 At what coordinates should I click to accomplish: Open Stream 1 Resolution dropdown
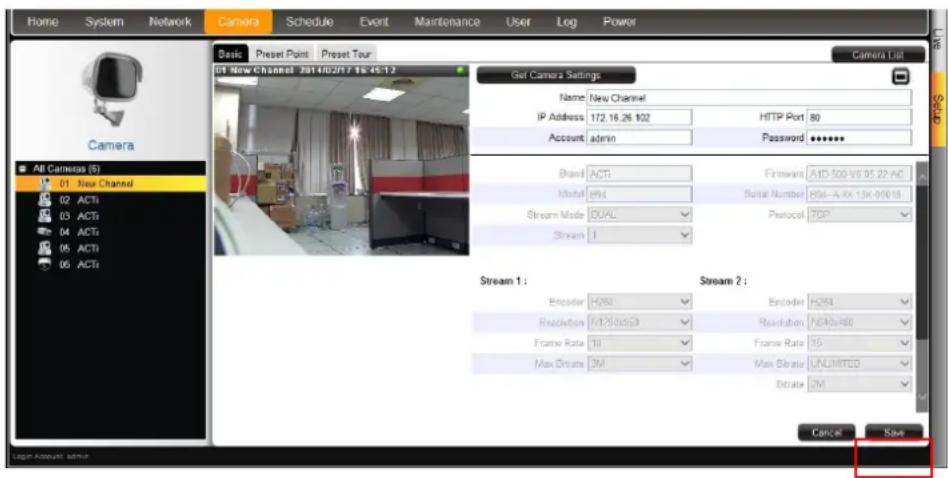pos(639,322)
